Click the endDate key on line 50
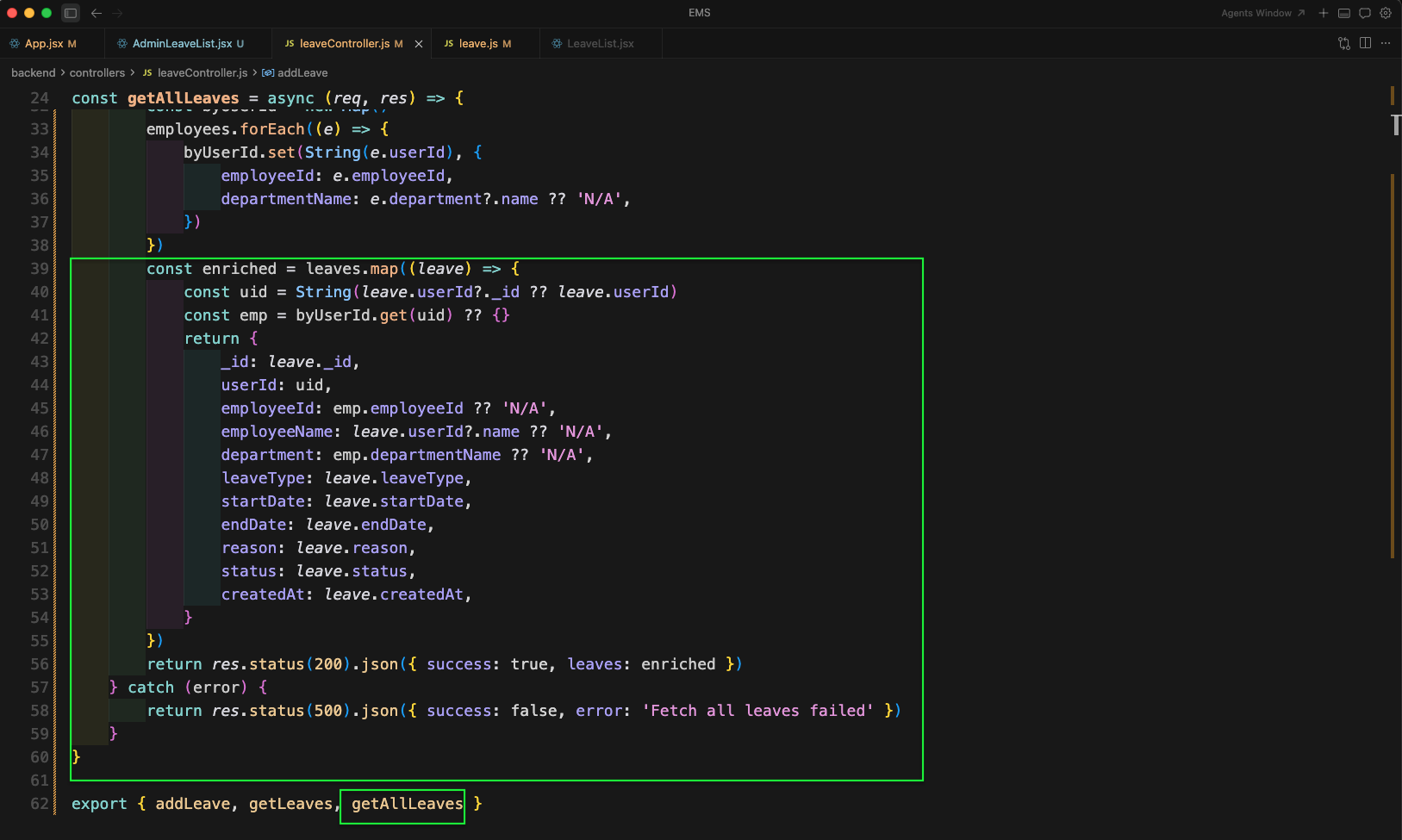This screenshot has width=1402, height=840. [x=253, y=525]
